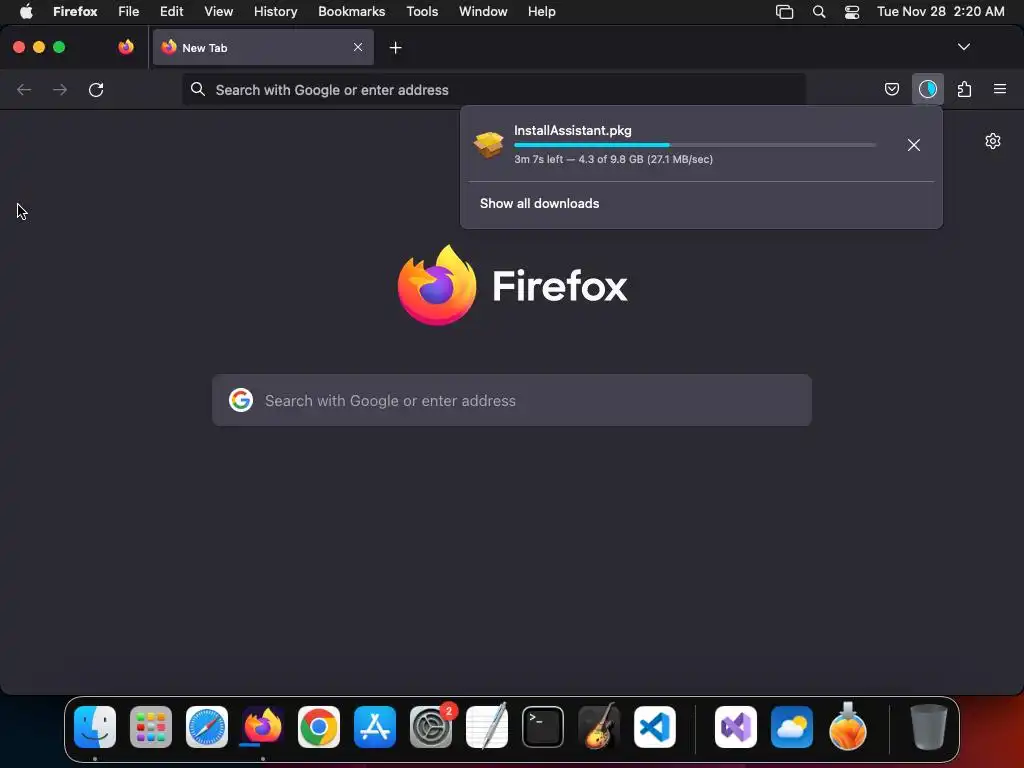Open GarageBand from the Dock
1024x768 pixels.
[x=599, y=727]
